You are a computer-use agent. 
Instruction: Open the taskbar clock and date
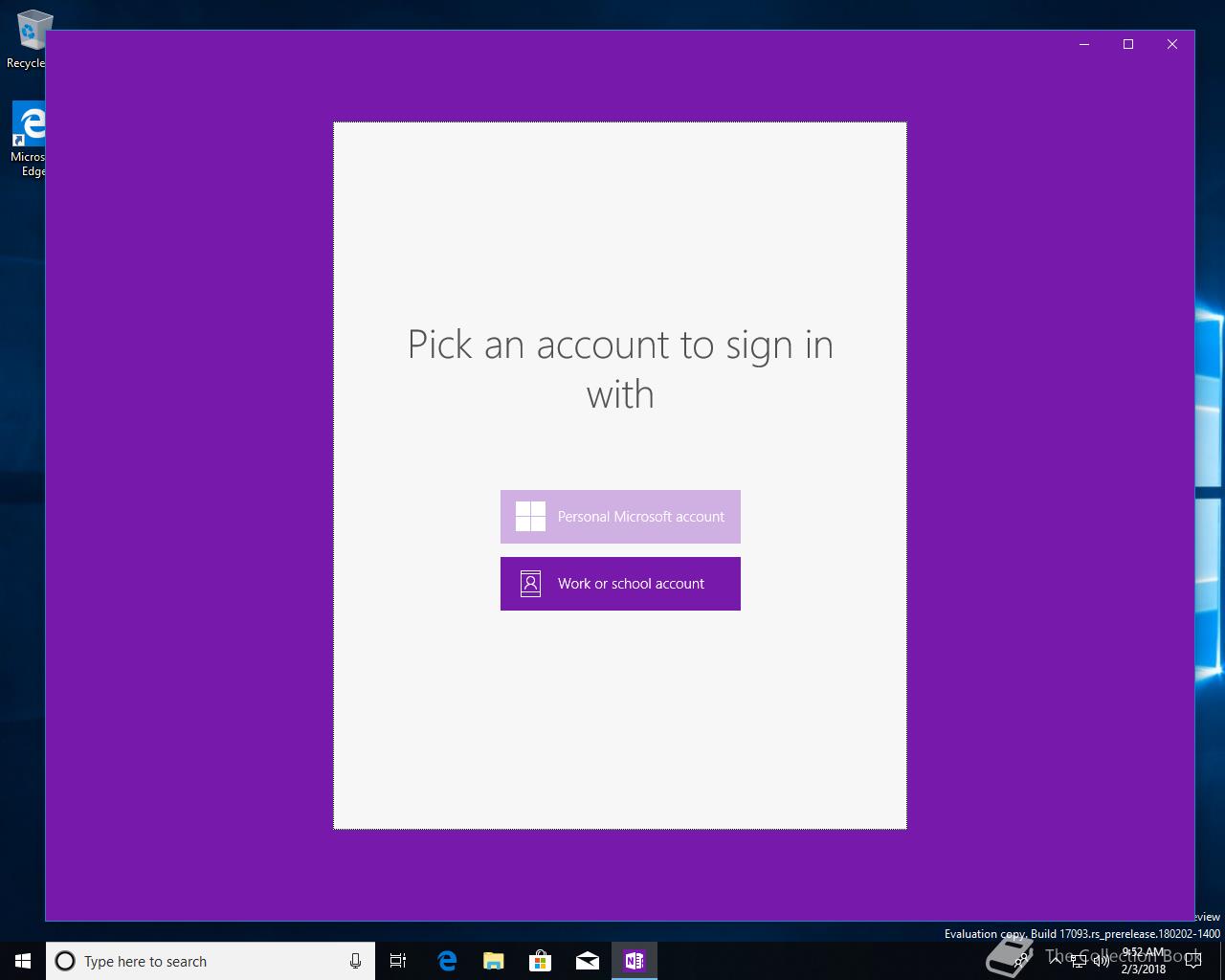tap(1144, 961)
